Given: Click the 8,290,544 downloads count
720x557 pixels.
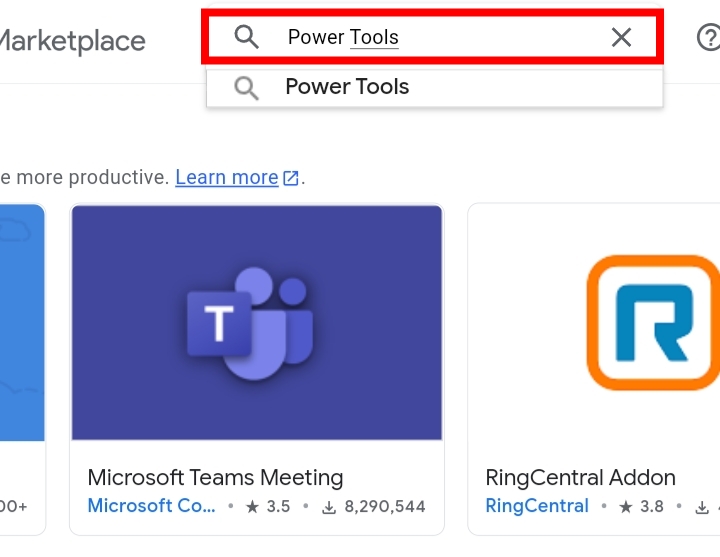Looking at the screenshot, I should click(x=374, y=506).
